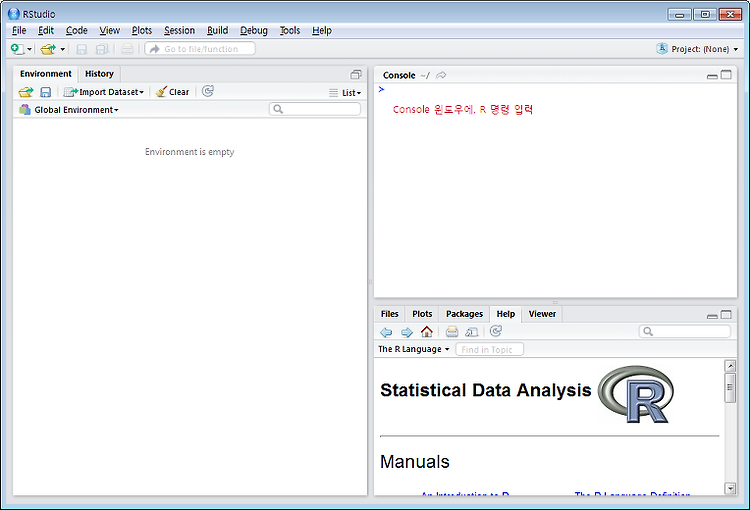Click the Manuals heading text

[x=415, y=462]
